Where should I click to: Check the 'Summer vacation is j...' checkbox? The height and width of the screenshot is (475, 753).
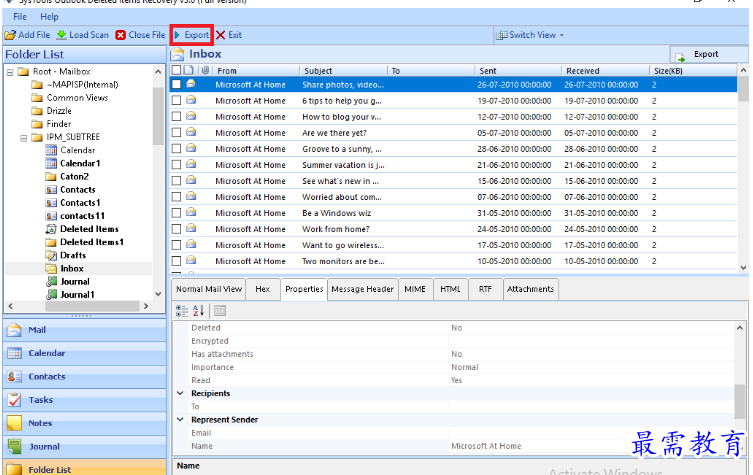(176, 165)
